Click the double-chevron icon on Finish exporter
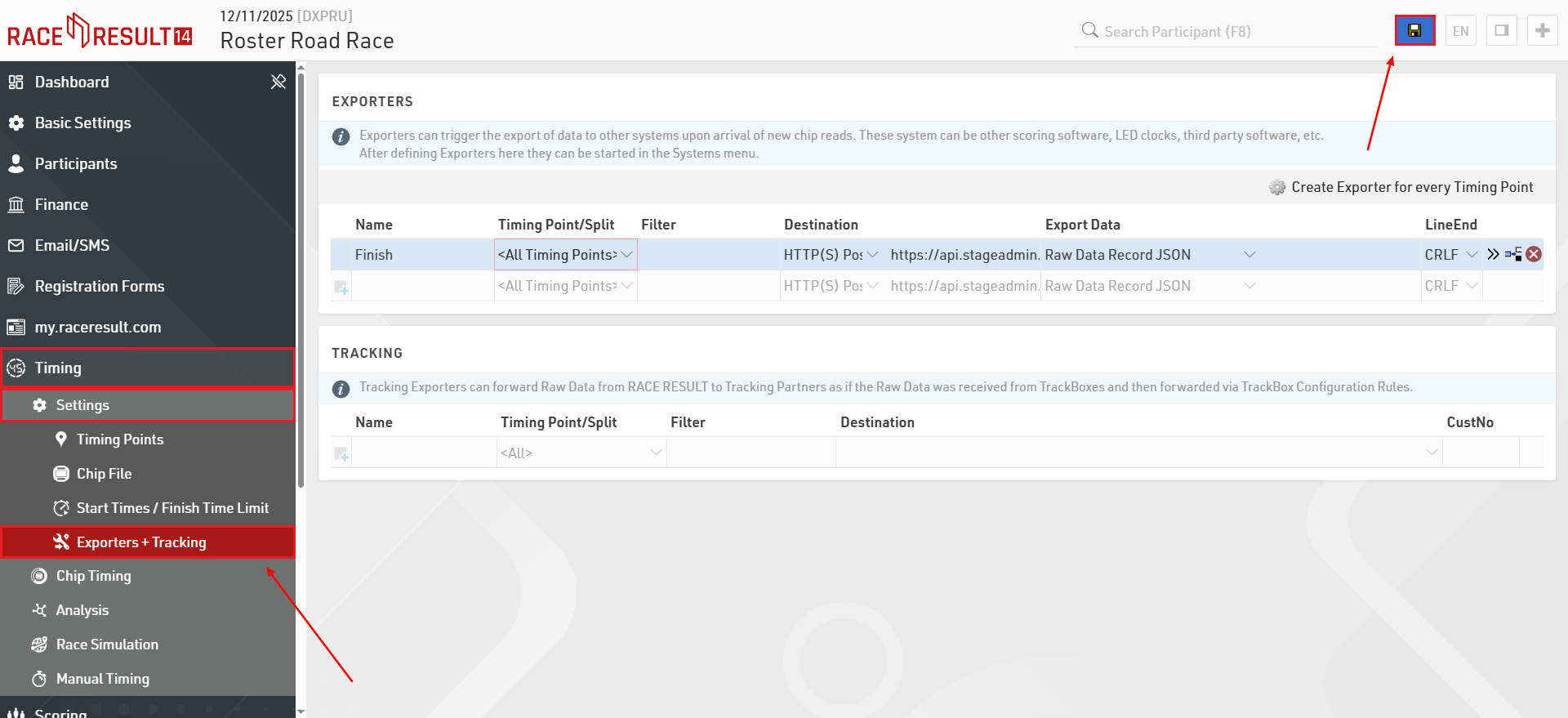 (x=1493, y=254)
